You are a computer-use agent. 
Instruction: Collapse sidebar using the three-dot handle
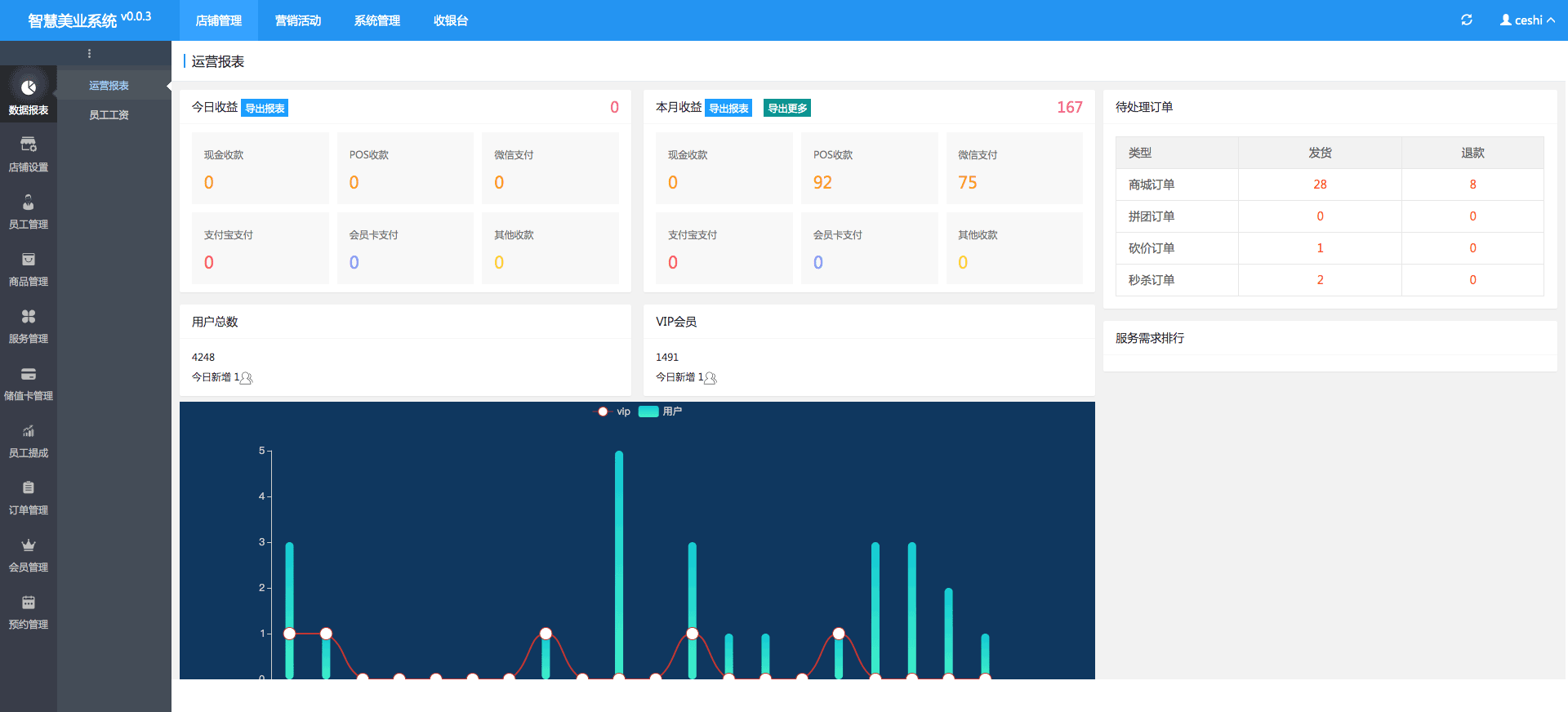89,54
